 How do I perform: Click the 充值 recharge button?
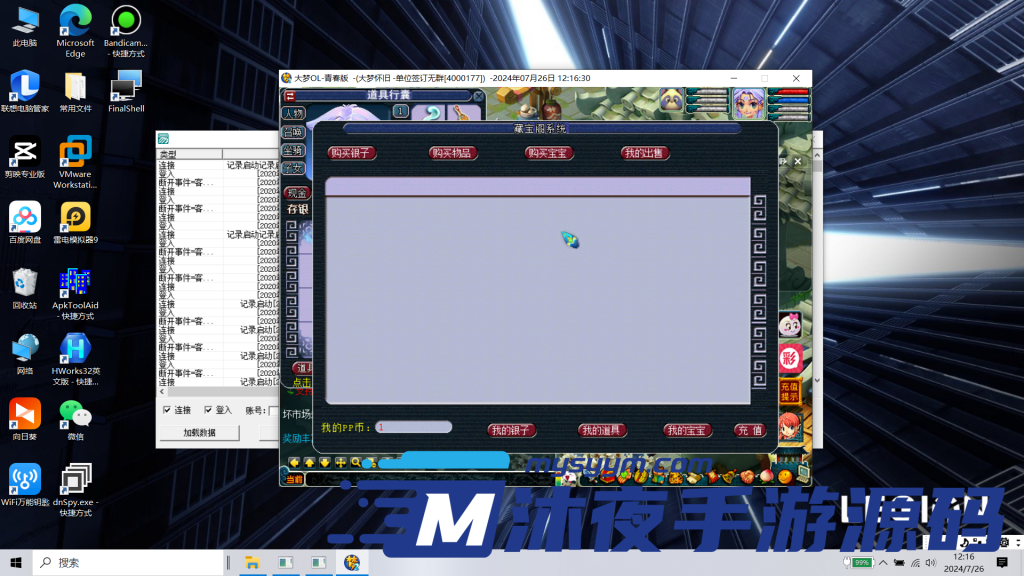click(750, 430)
